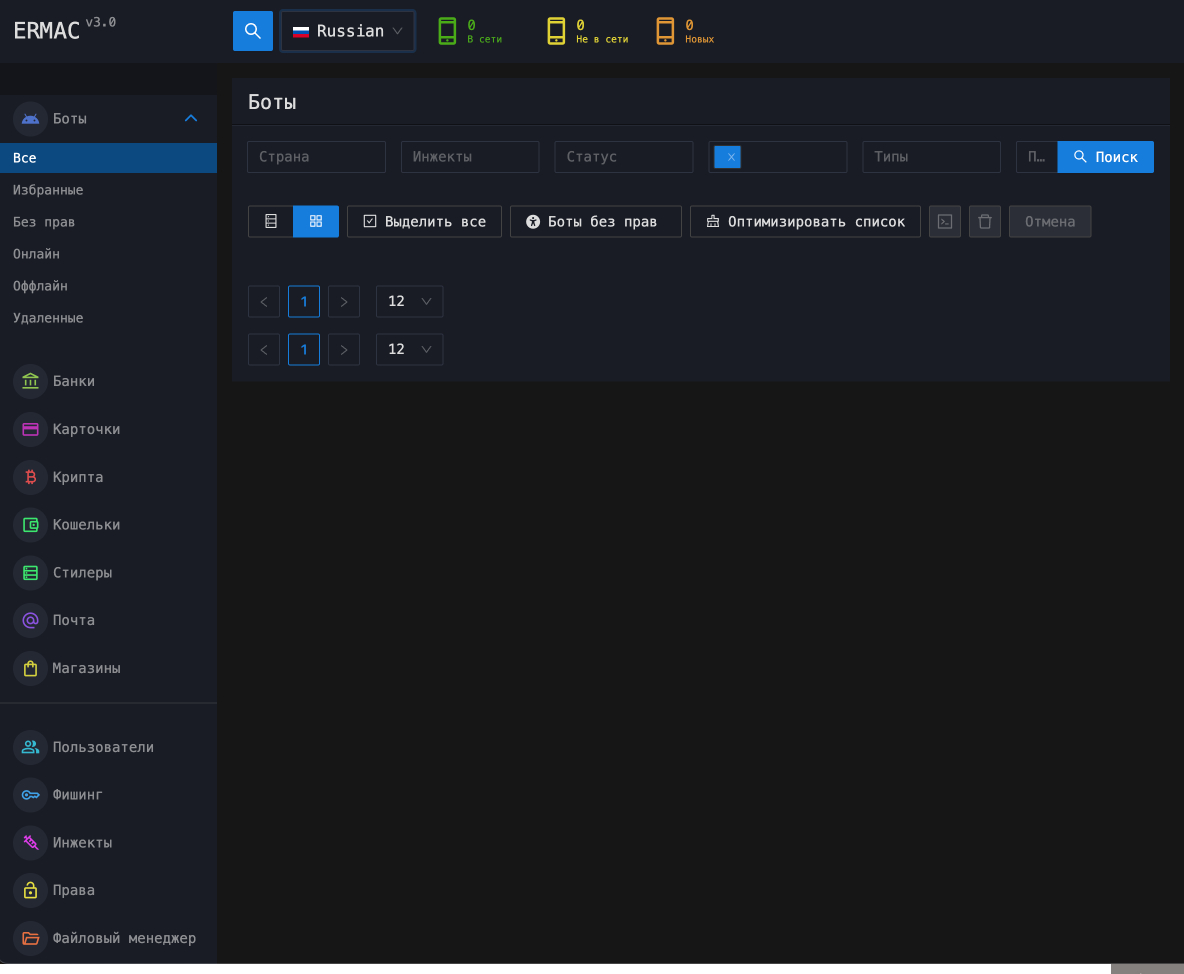Click the Оптимизировать список button
1184x974 pixels.
[x=805, y=222]
